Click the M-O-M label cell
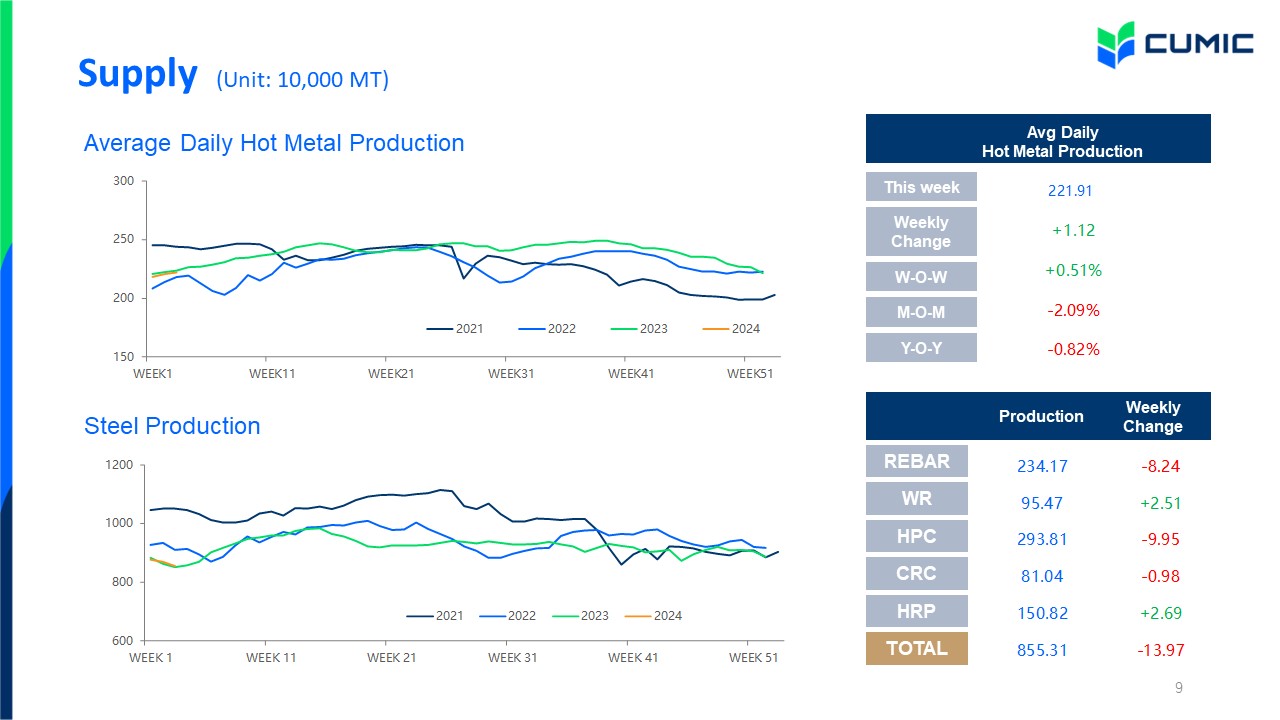This screenshot has height=720, width=1280. [x=921, y=311]
